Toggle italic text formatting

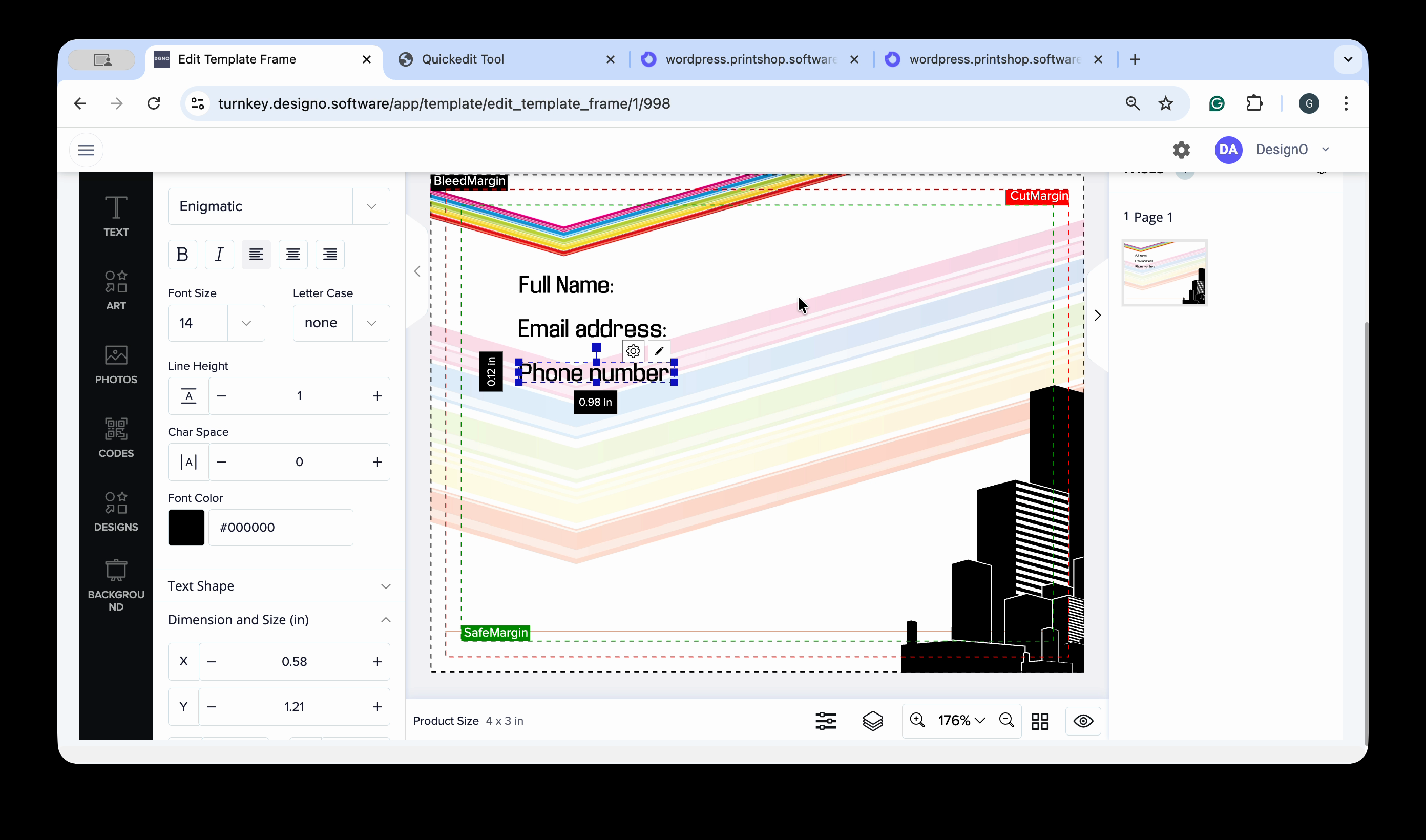(219, 254)
